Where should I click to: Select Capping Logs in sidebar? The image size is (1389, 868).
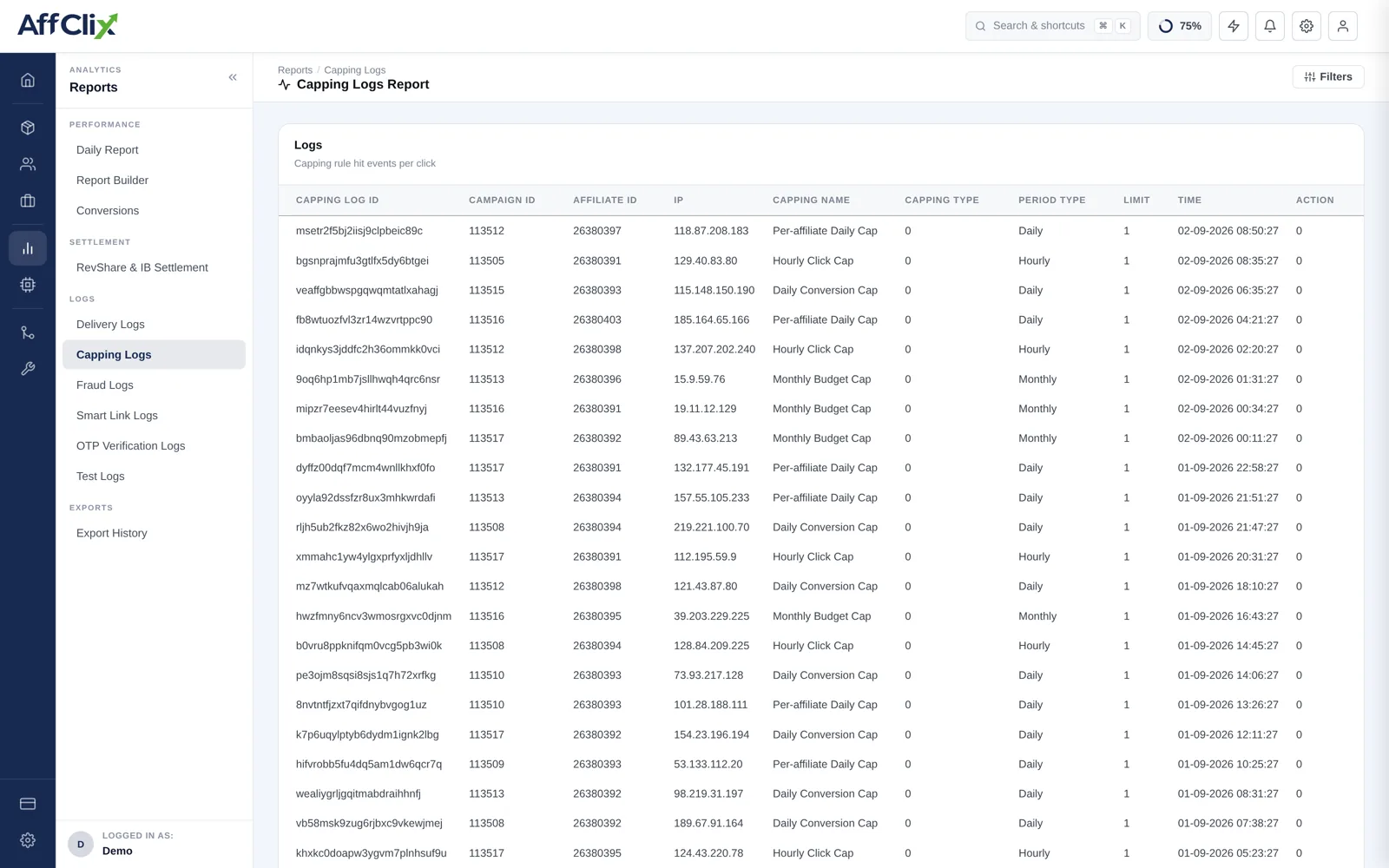pos(154,355)
